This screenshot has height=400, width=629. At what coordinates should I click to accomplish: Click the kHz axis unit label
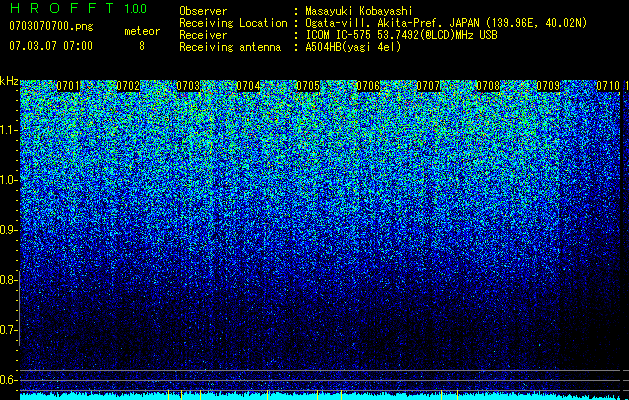pyautogui.click(x=9, y=81)
